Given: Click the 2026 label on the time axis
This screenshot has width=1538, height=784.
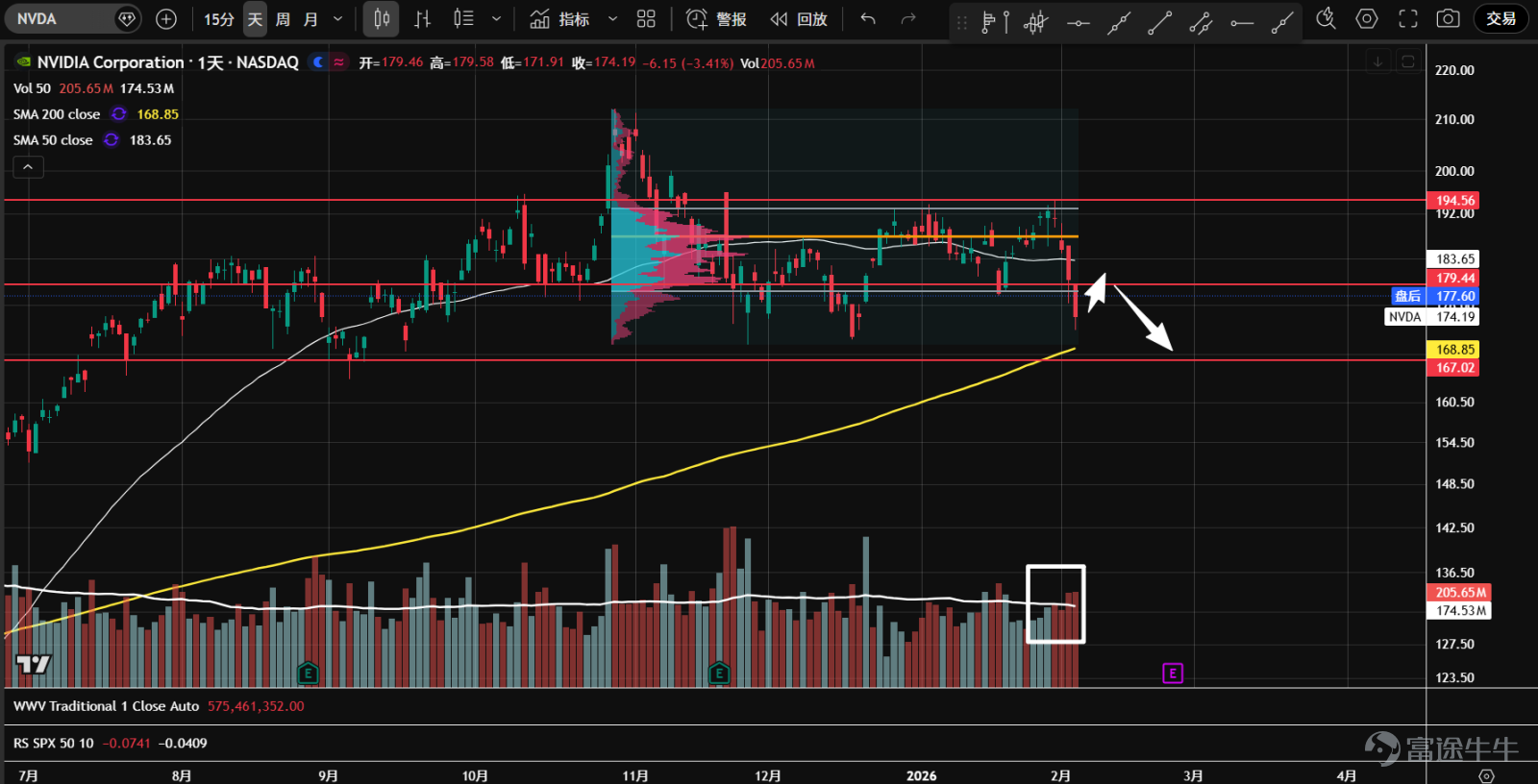Looking at the screenshot, I should click(x=921, y=775).
